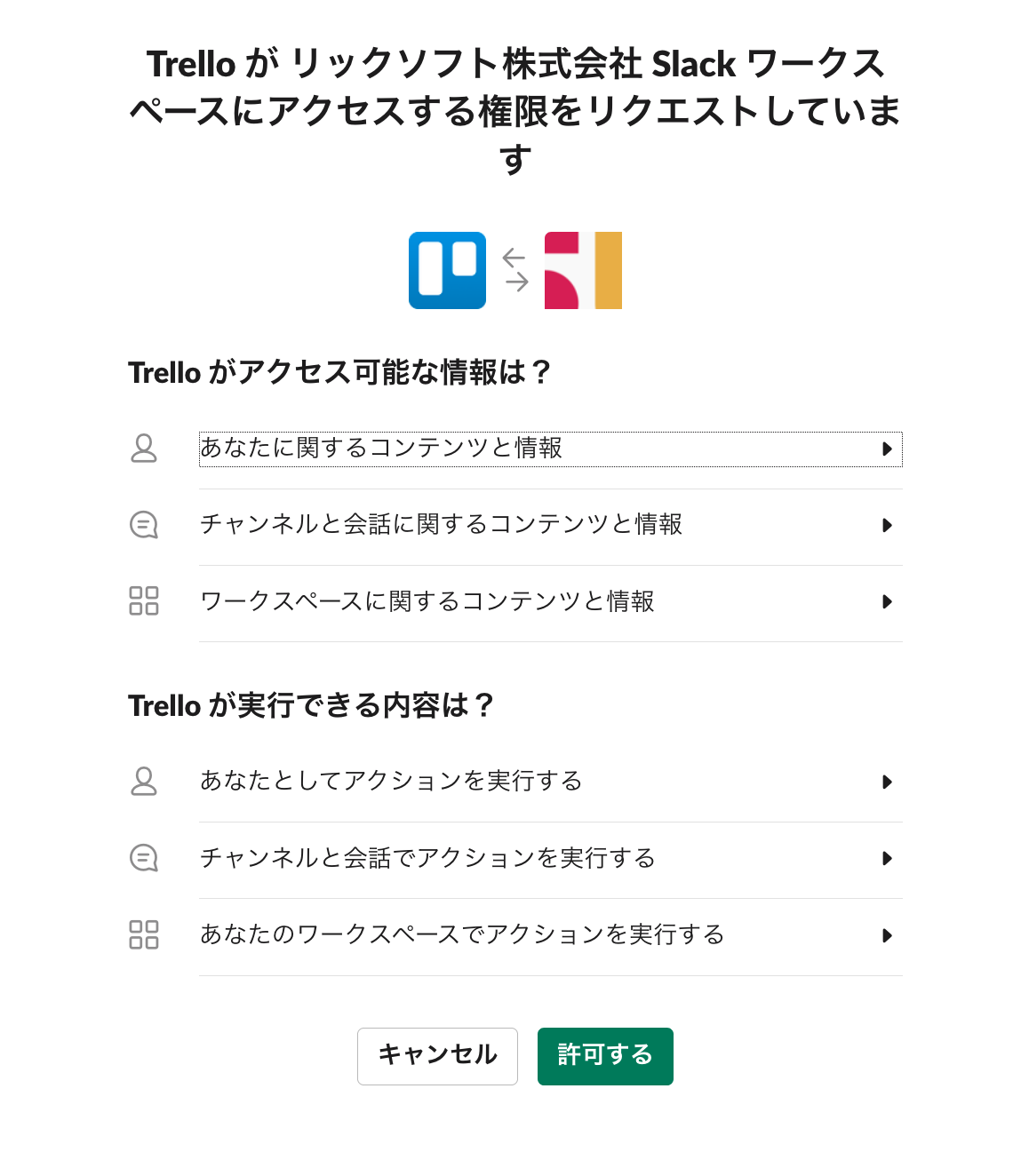Click the person icon beside あなたに関するコンテンツと情報

point(144,449)
